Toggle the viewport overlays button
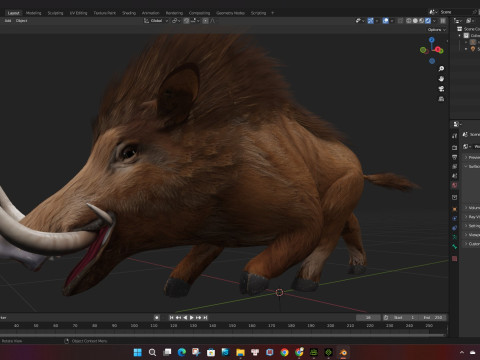 386,21
